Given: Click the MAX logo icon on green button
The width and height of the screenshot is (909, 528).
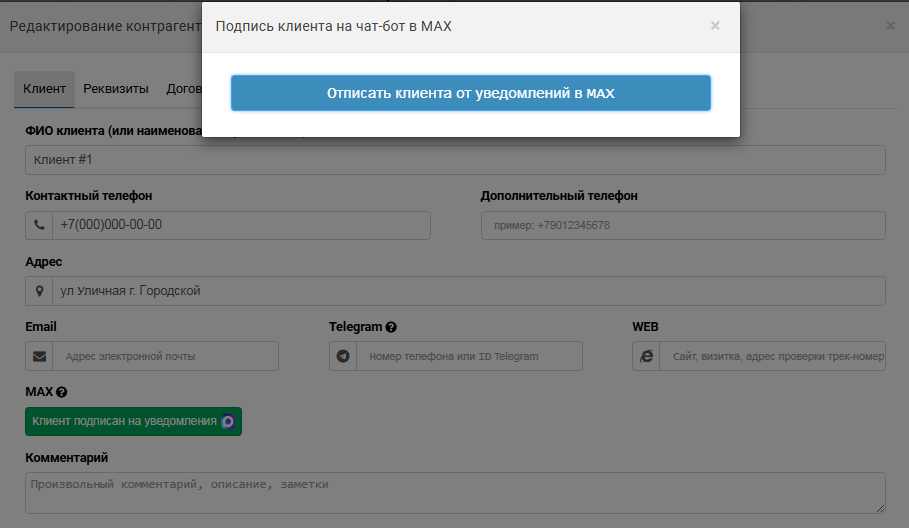Looking at the screenshot, I should [x=228, y=421].
